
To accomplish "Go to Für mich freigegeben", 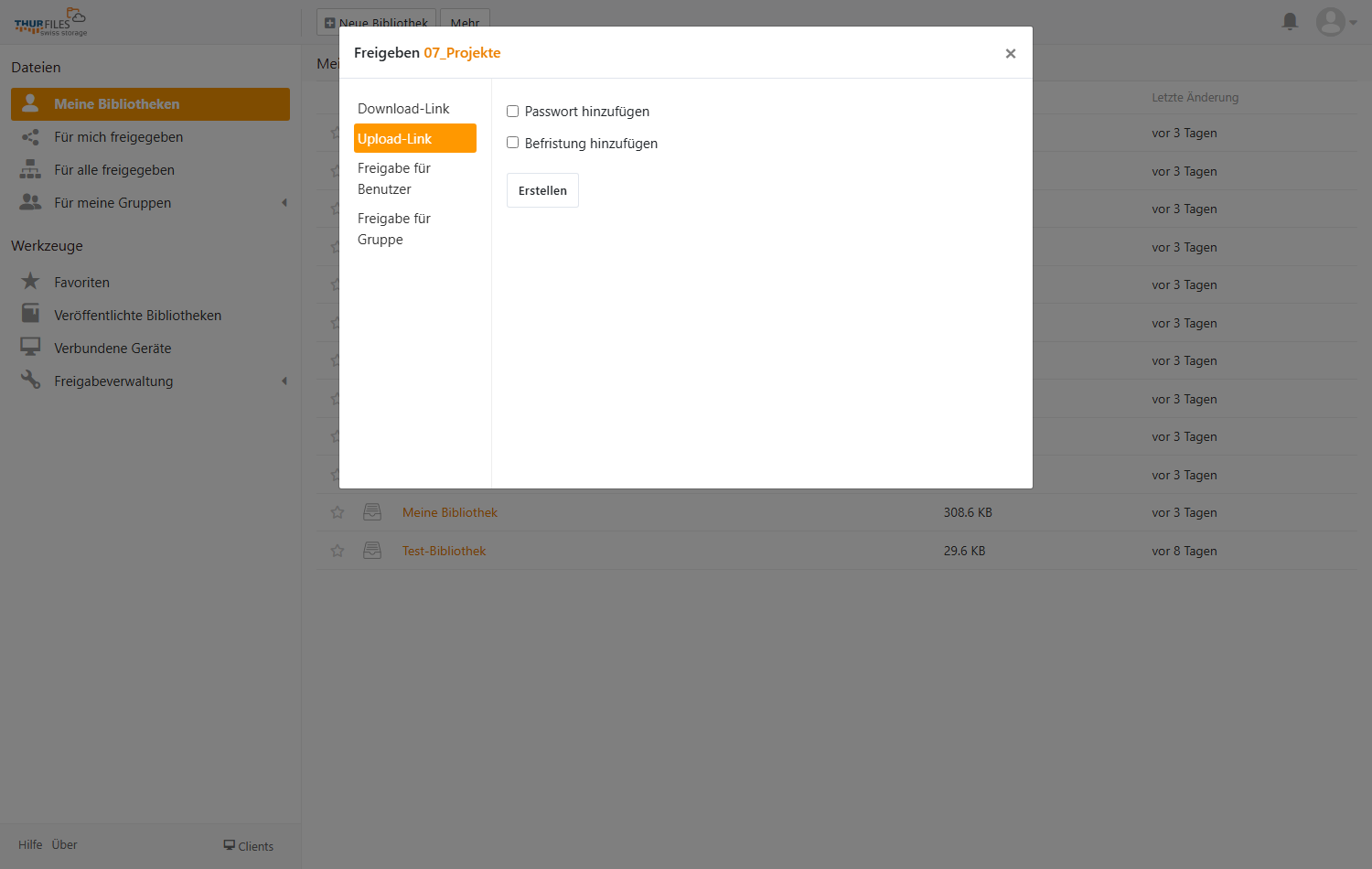I will click(x=150, y=137).
